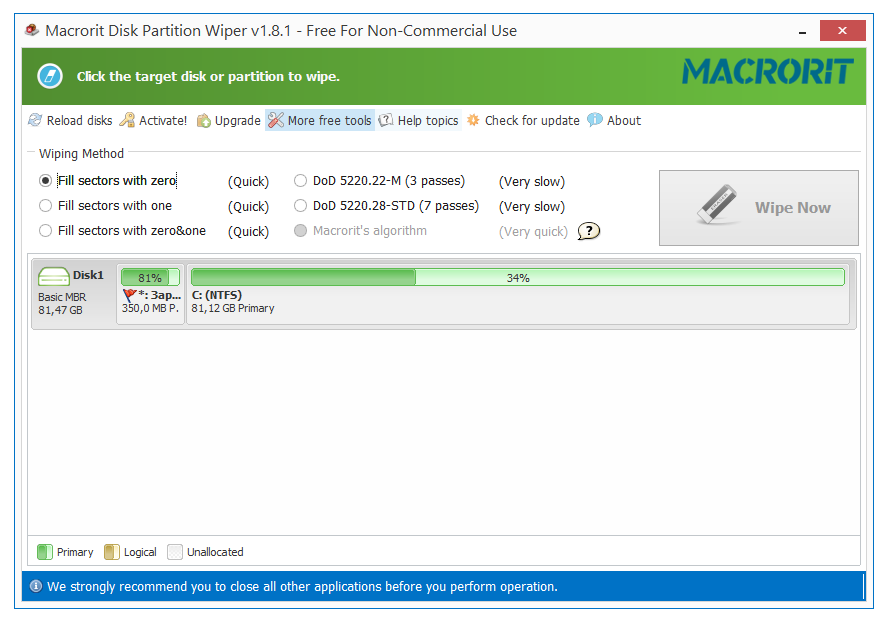Click the question mark help bubble near Macrorit's algorithm

pos(588,231)
